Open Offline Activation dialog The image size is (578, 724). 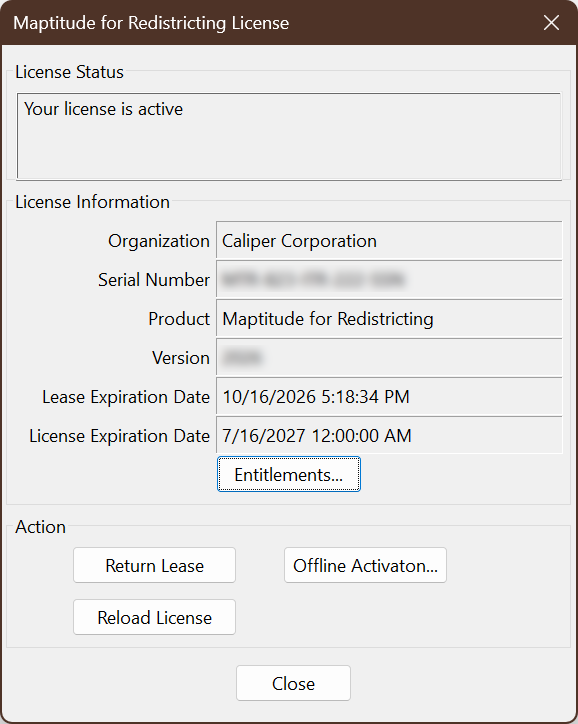[x=365, y=565]
